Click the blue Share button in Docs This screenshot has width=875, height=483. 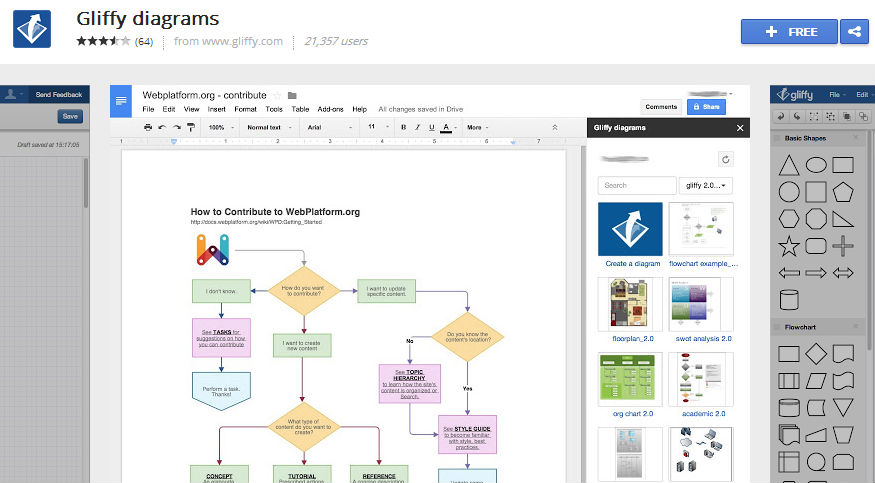(x=706, y=107)
